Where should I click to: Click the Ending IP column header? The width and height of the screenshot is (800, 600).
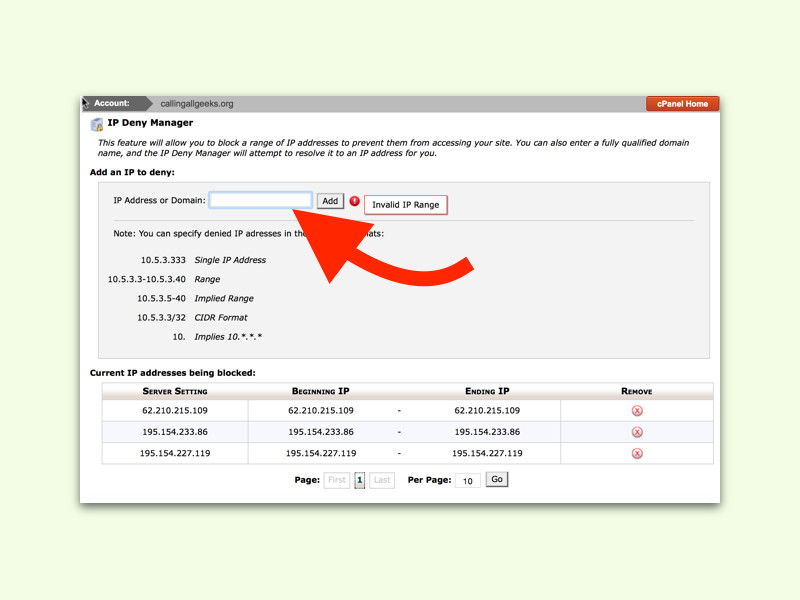487,391
